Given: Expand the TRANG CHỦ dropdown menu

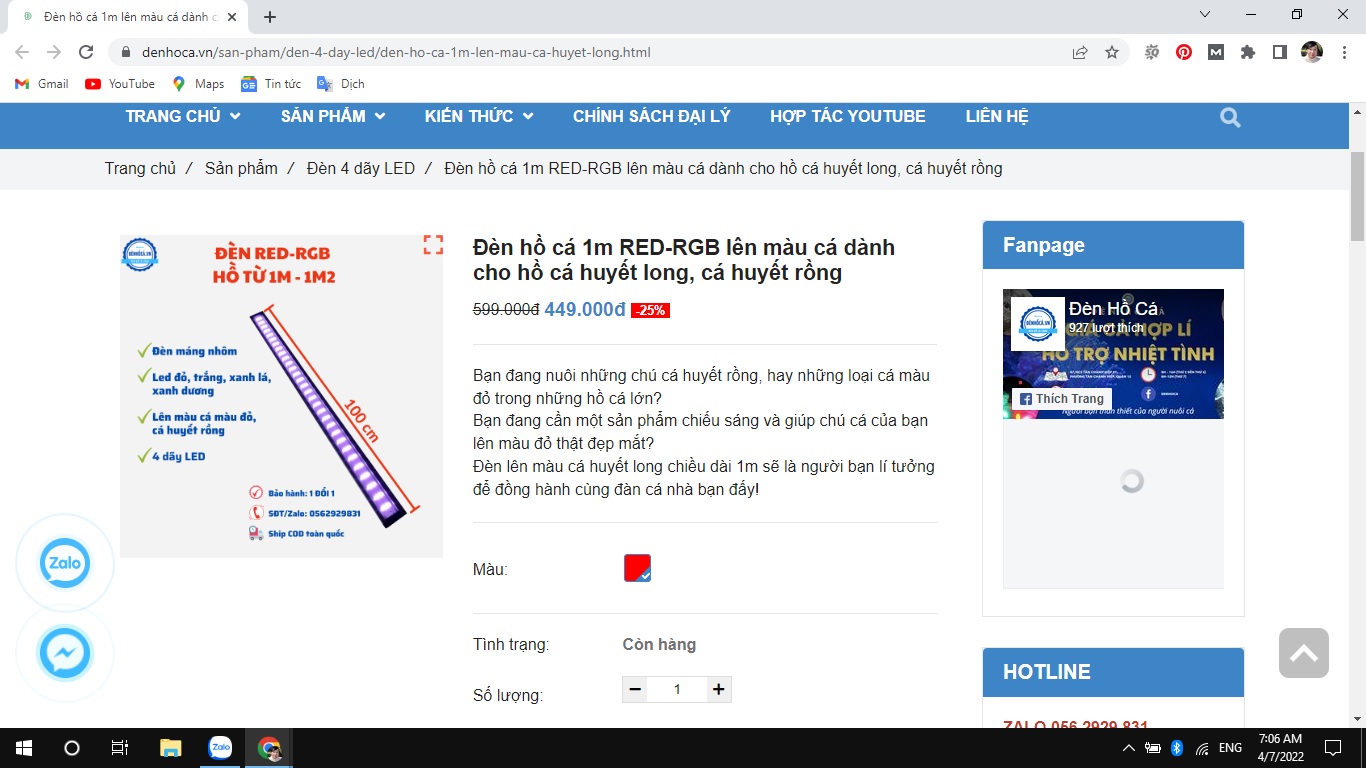Looking at the screenshot, I should coord(183,116).
